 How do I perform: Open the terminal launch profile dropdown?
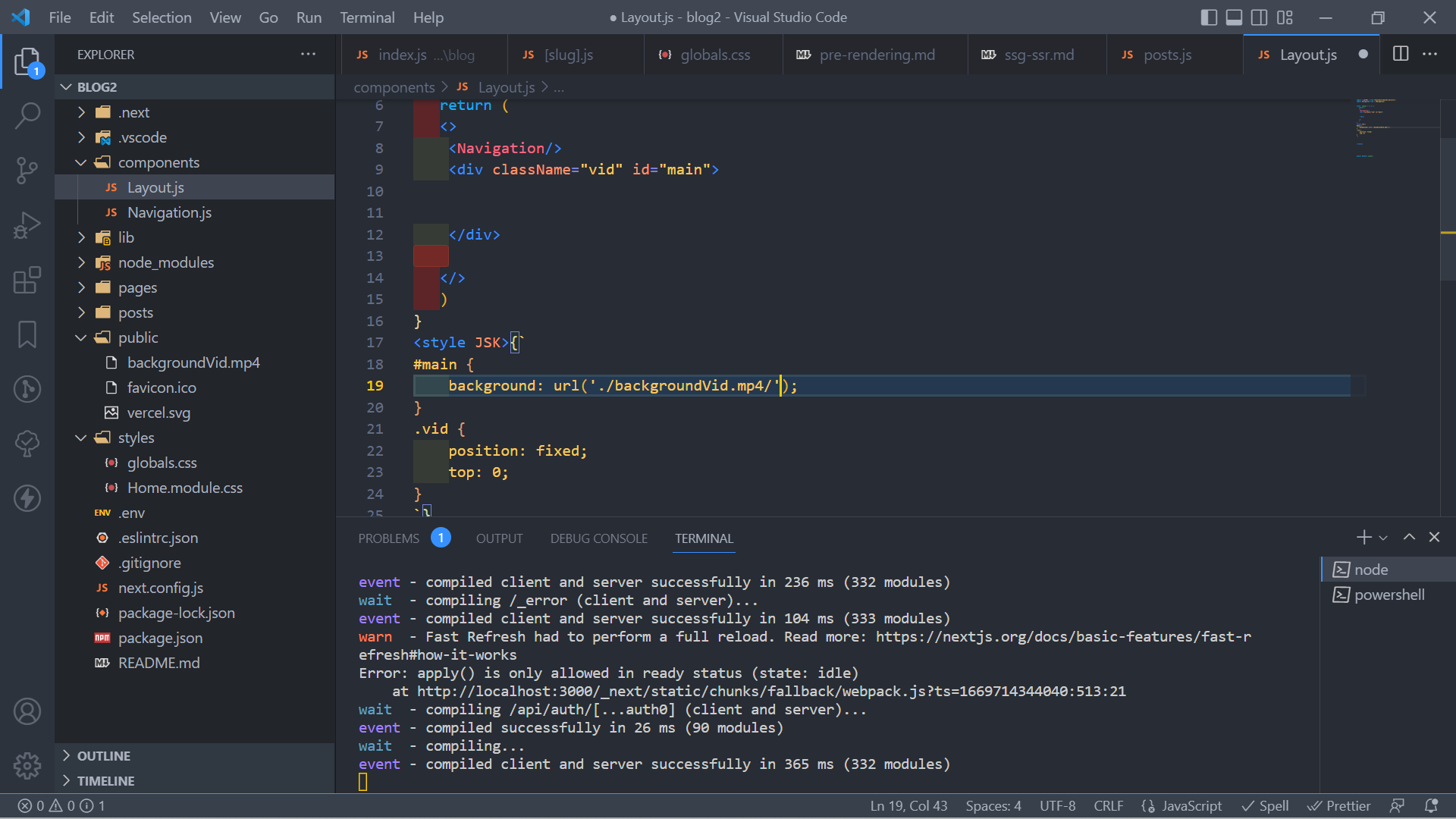coord(1384,537)
